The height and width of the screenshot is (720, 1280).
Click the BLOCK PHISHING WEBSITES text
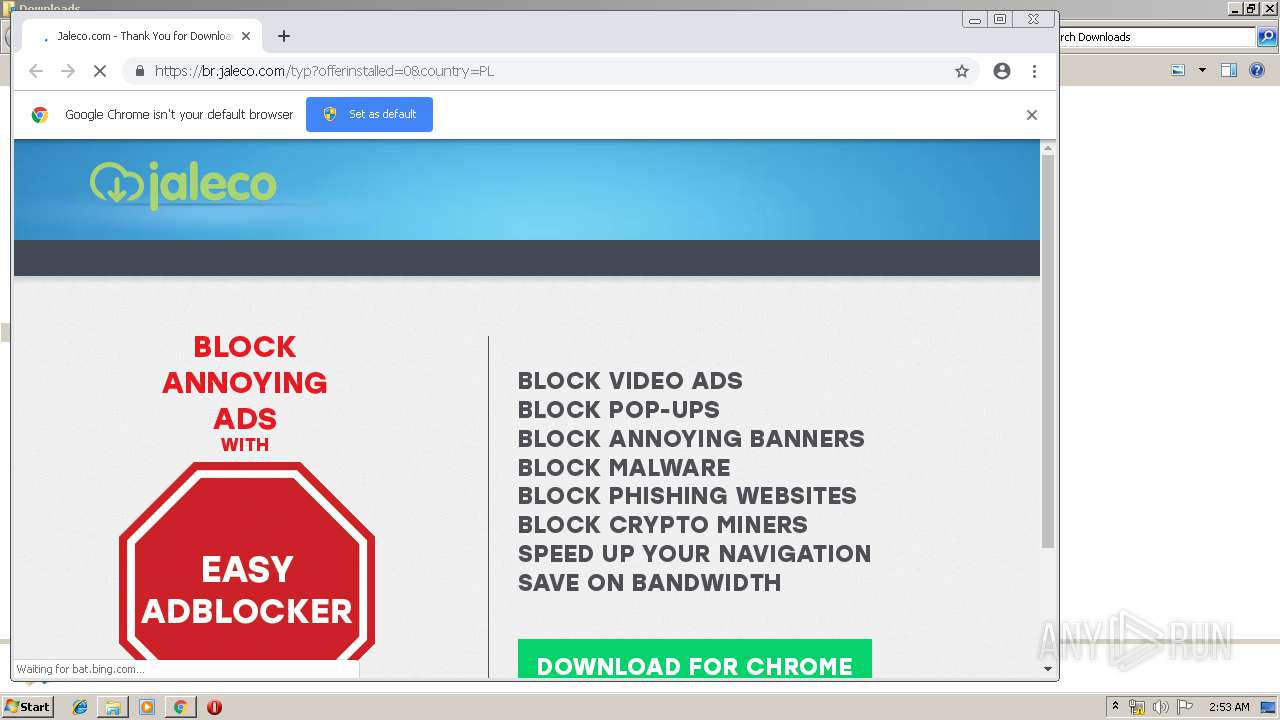687,496
